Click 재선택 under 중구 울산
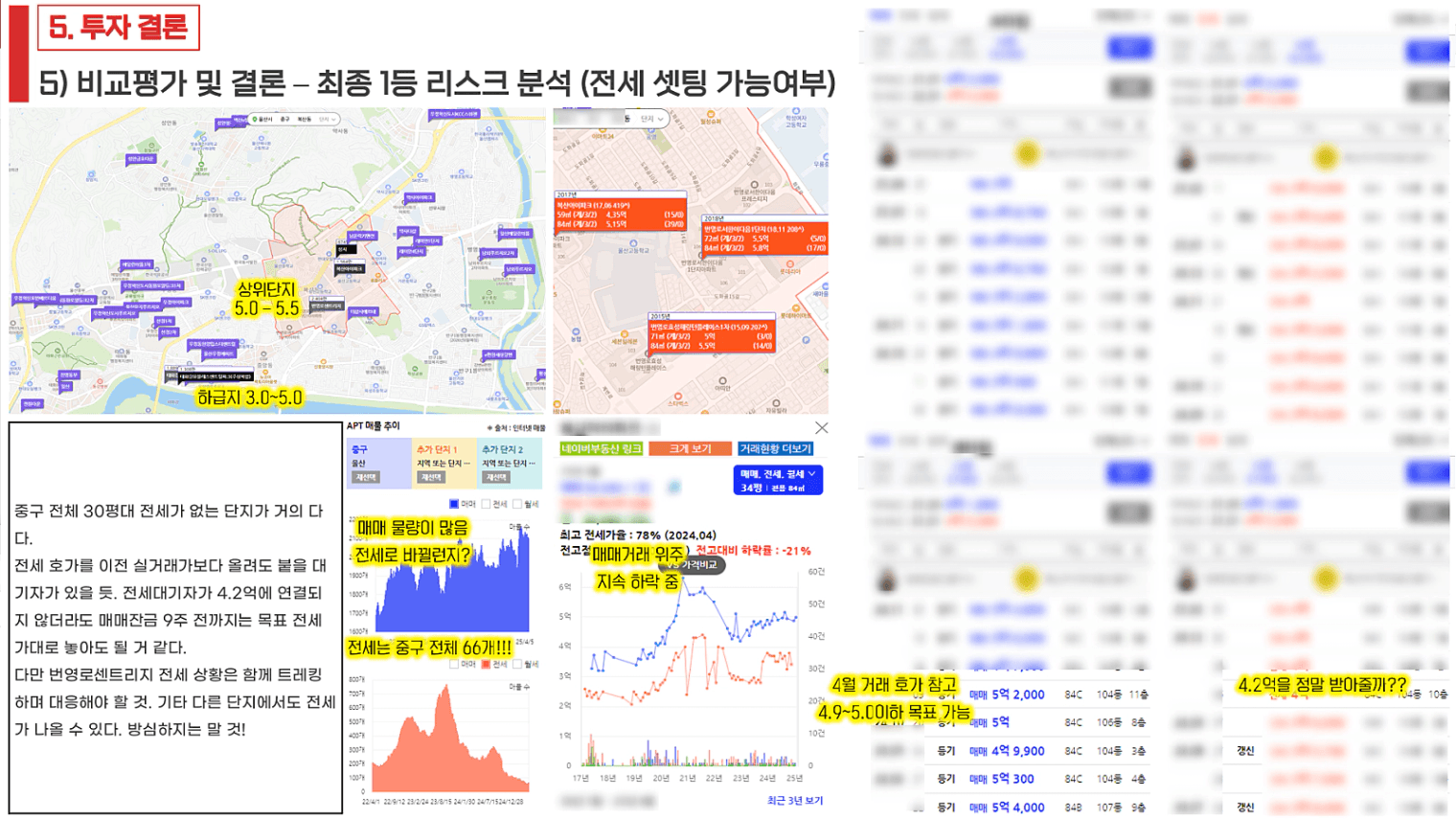This screenshot has height=819, width=1456. pos(367,477)
